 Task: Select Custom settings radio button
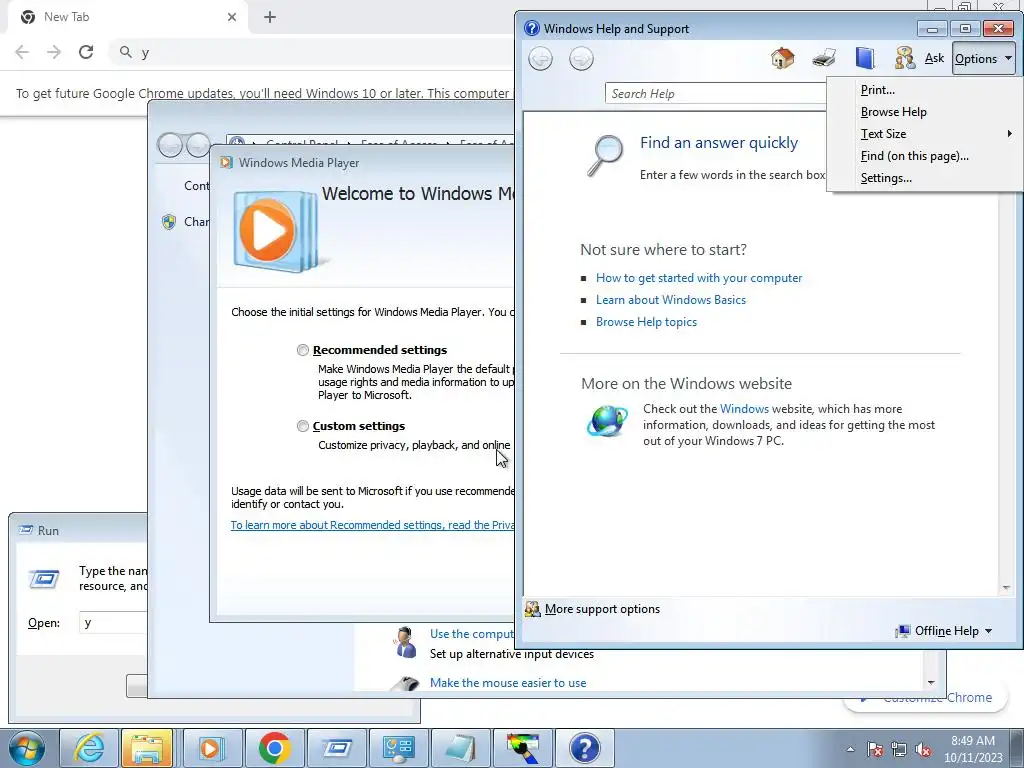pyautogui.click(x=302, y=426)
